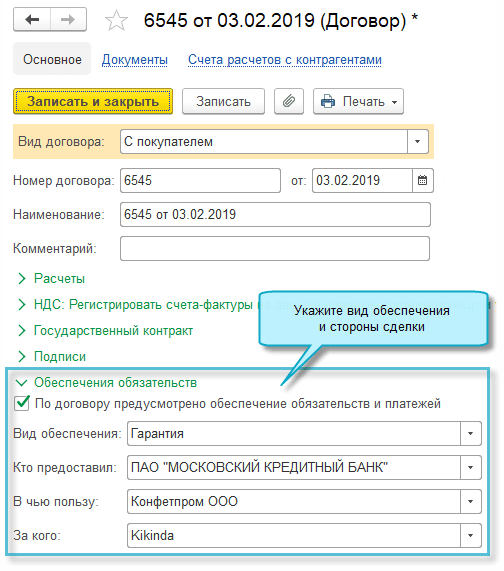Open Вид обеспечения dropdown arrow
Viewport: 504px width, 571px height.
coord(470,433)
